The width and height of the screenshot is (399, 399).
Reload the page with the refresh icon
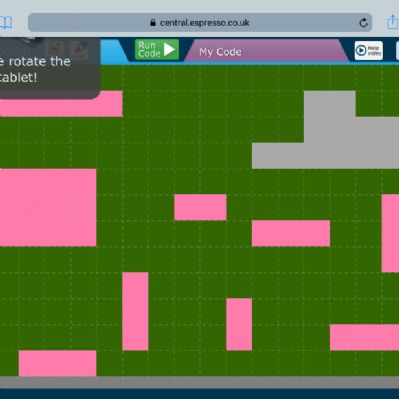tap(363, 23)
